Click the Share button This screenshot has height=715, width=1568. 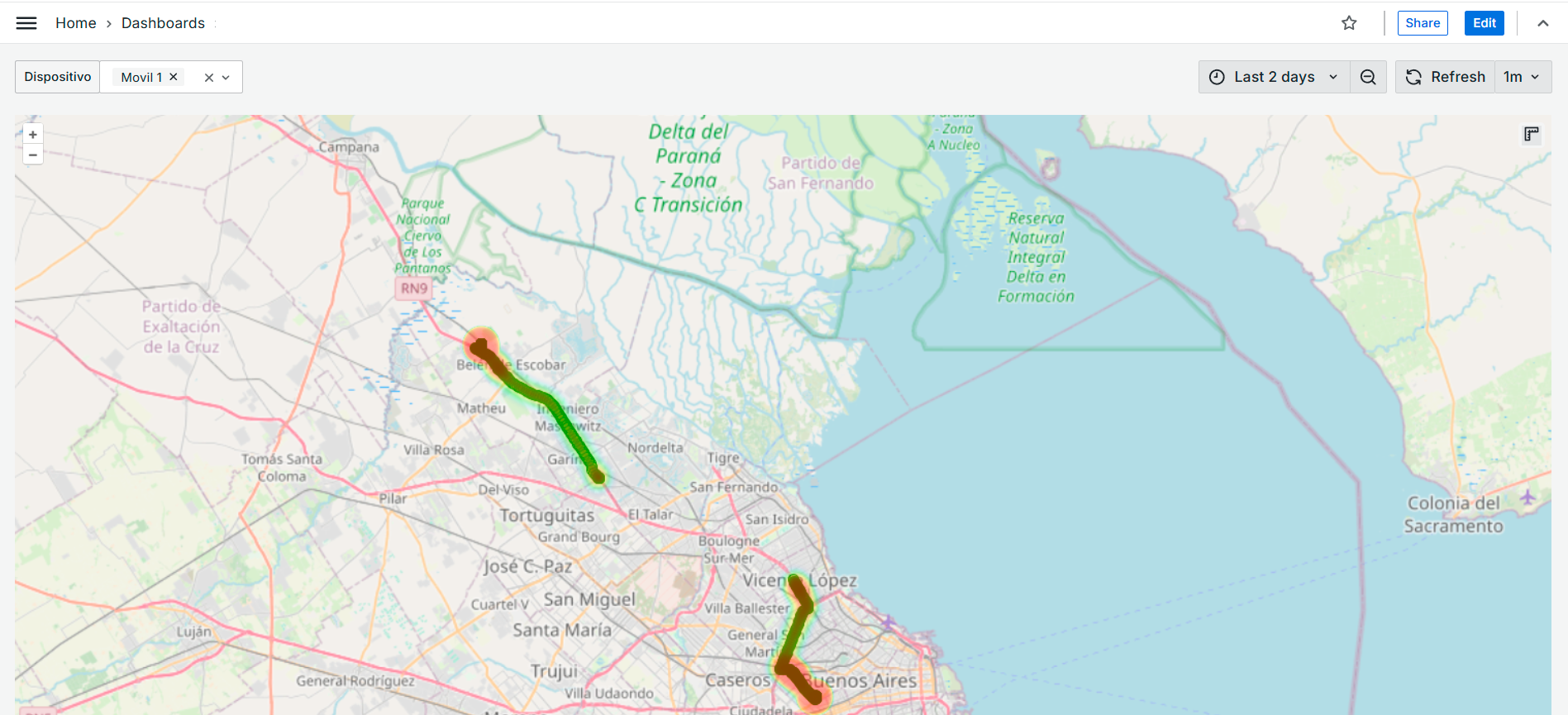pos(1422,23)
